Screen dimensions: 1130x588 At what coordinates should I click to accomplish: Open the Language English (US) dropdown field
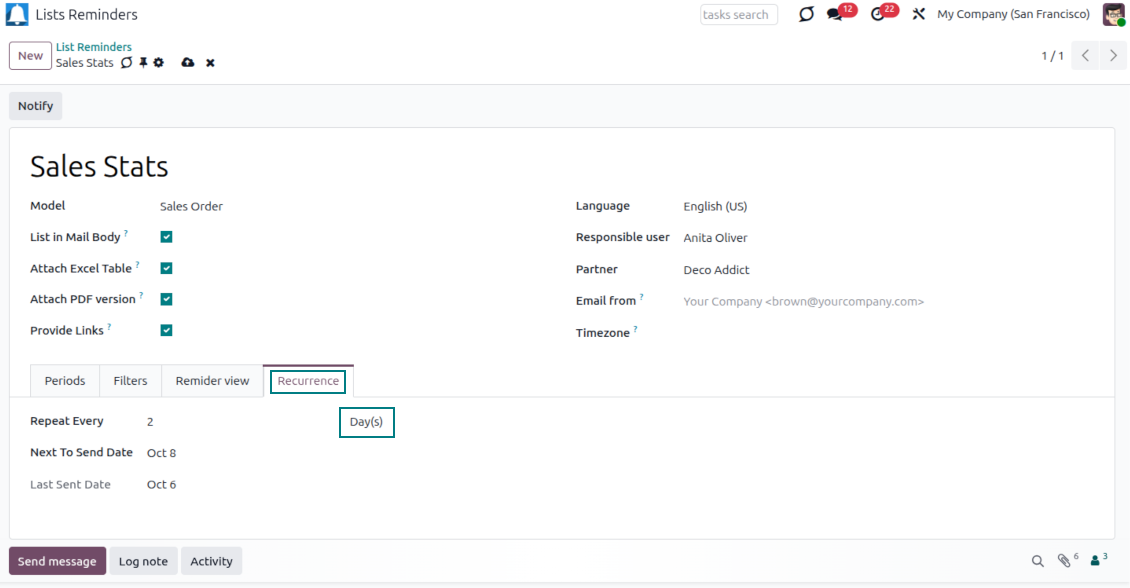click(715, 207)
